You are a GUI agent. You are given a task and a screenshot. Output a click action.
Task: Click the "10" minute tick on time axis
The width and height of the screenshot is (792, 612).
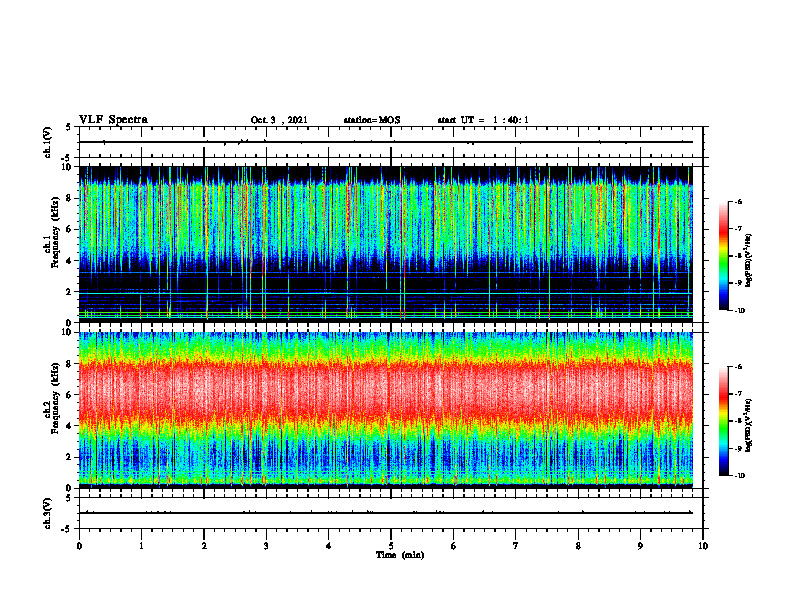pos(703,546)
